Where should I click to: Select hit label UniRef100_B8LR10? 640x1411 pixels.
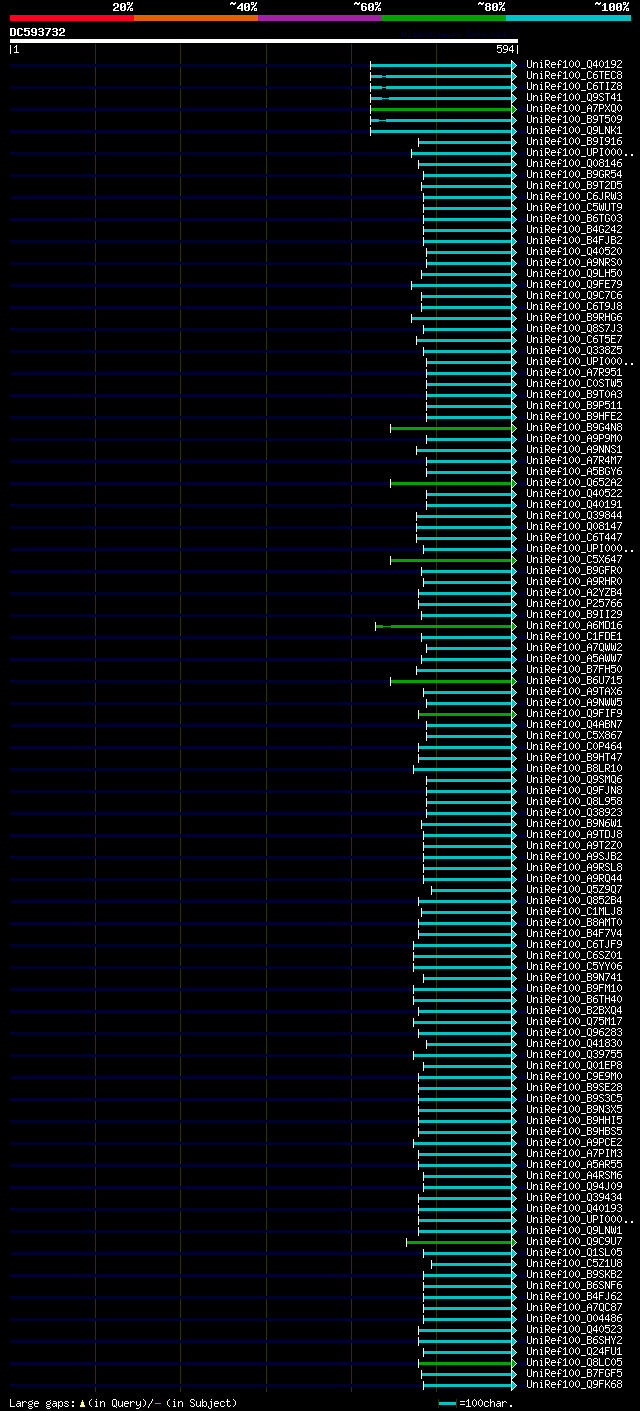pos(574,768)
